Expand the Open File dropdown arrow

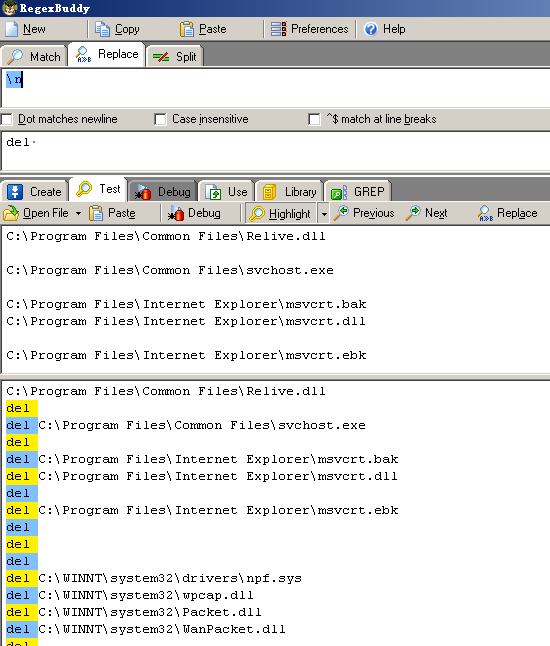(x=78, y=213)
